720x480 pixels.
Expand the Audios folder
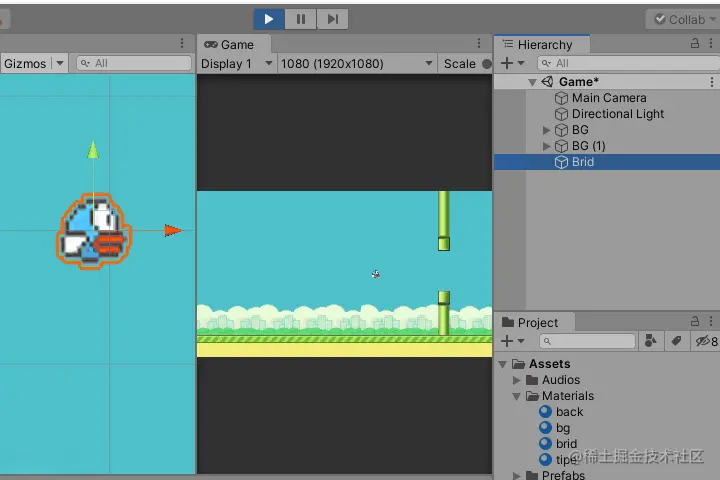(x=517, y=380)
